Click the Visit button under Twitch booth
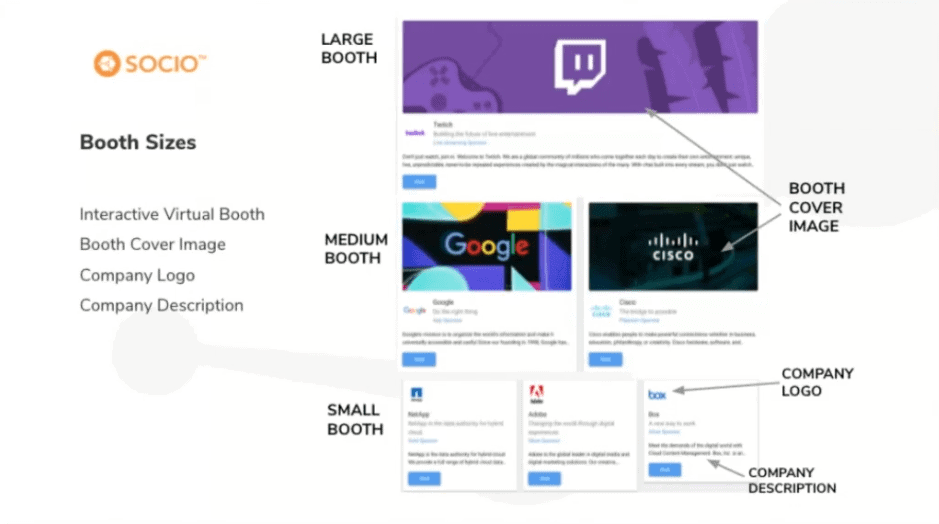The width and height of the screenshot is (939, 524). pos(419,181)
